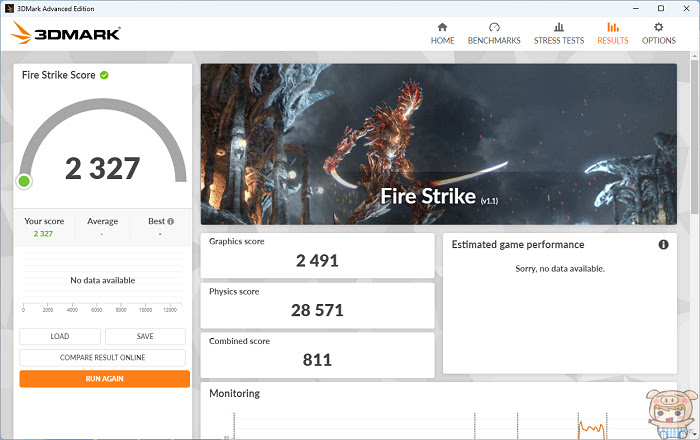
Task: Click the green marker on score gauge
Action: 24,181
